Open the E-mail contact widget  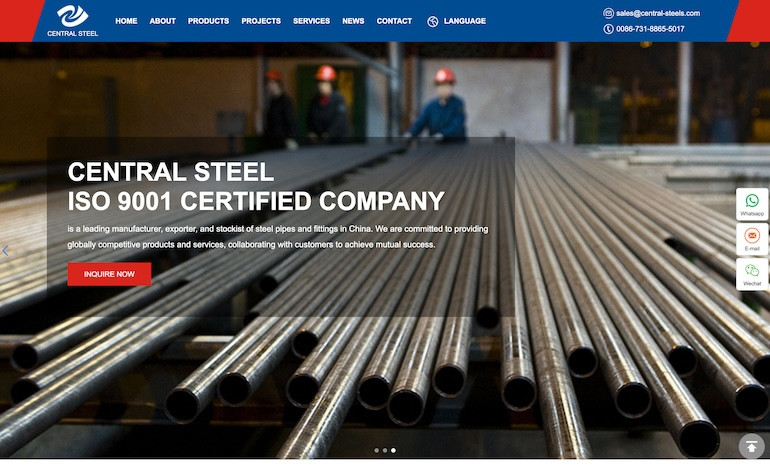pyautogui.click(x=752, y=239)
